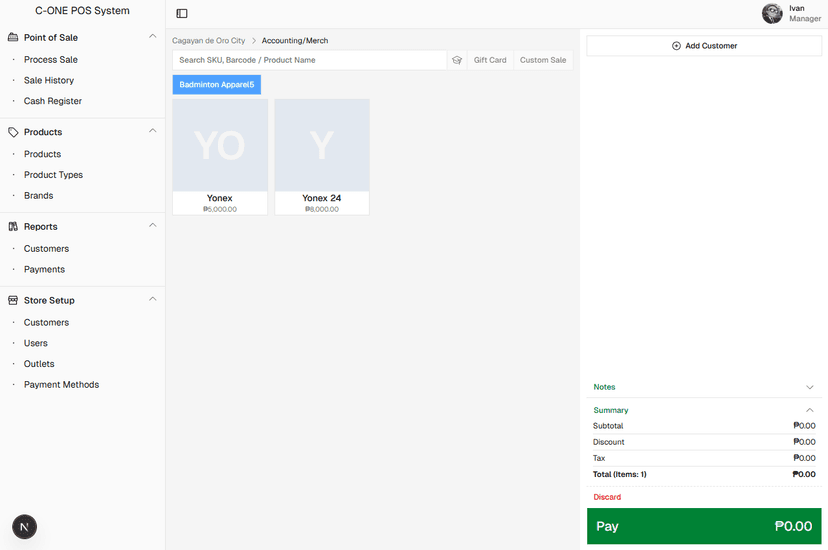Image resolution: width=828 pixels, height=550 pixels.
Task: Select the Yonex product card
Action: pyautogui.click(x=220, y=157)
